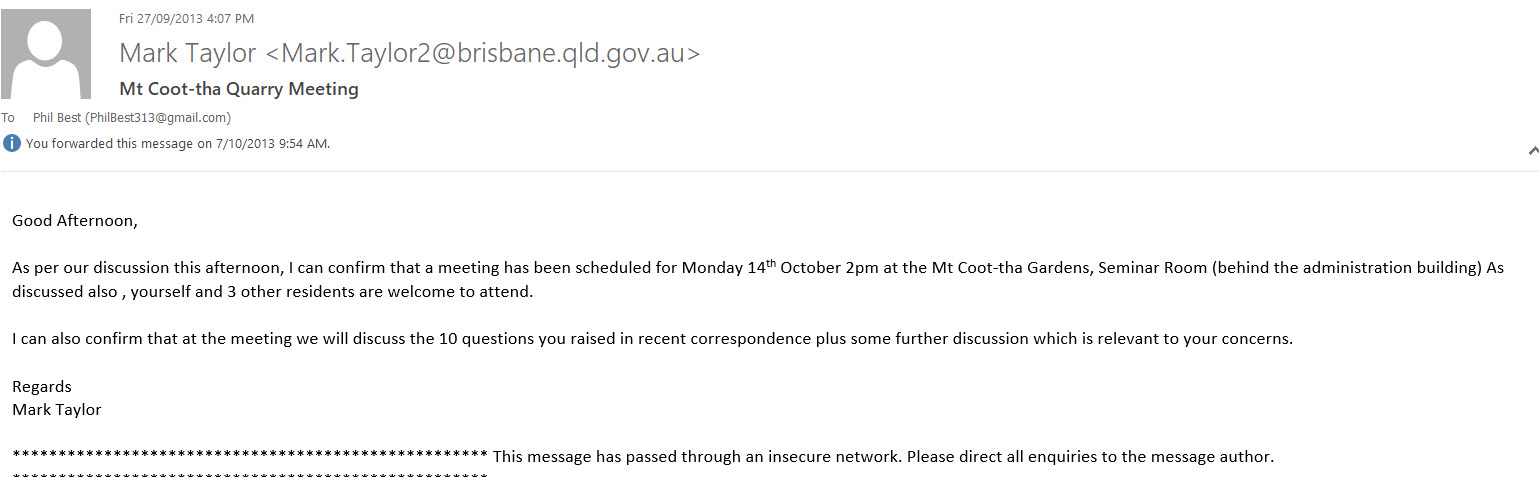Viewport: 1539px width, 477px height.
Task: Click the bottom row of asterisks
Action: pos(250,474)
